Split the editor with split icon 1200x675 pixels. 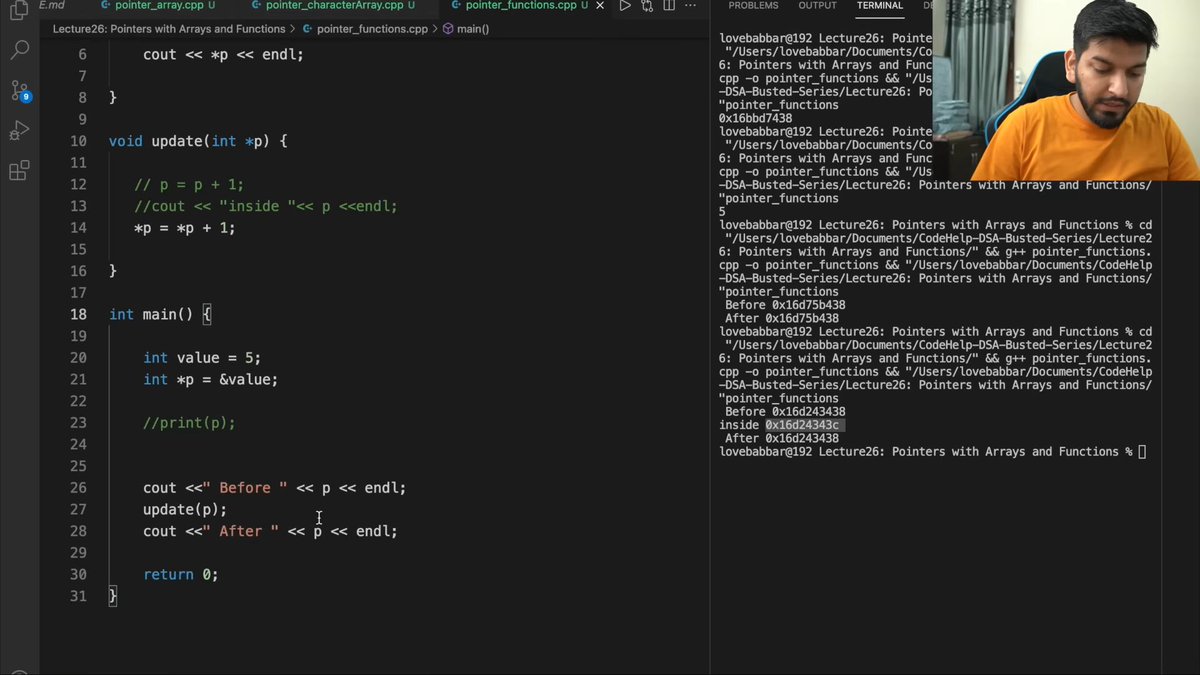pyautogui.click(x=671, y=6)
